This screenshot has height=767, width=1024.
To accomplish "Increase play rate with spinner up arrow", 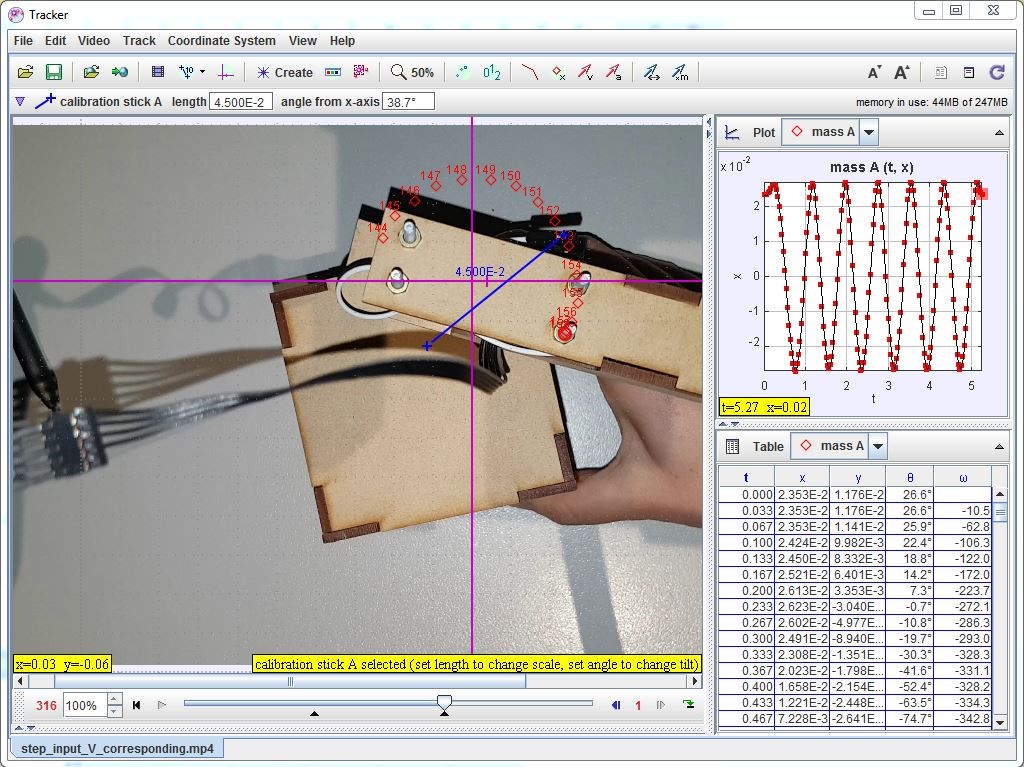I will coord(114,700).
